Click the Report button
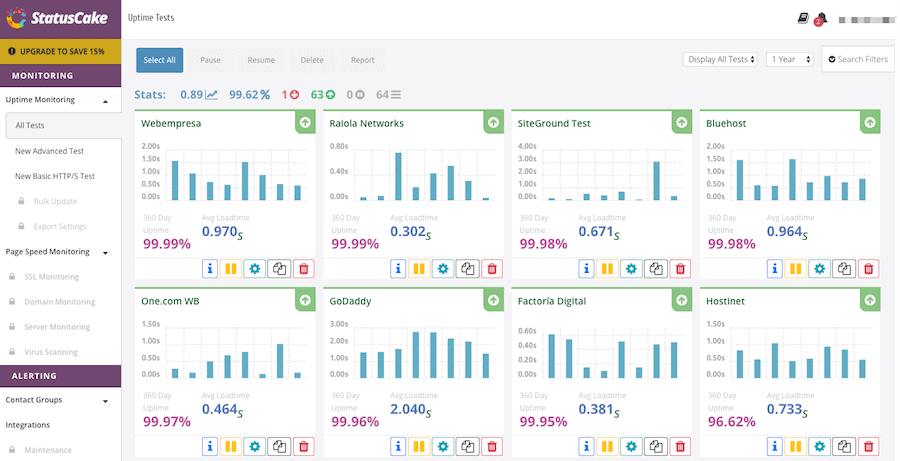900x461 pixels. 363,60
